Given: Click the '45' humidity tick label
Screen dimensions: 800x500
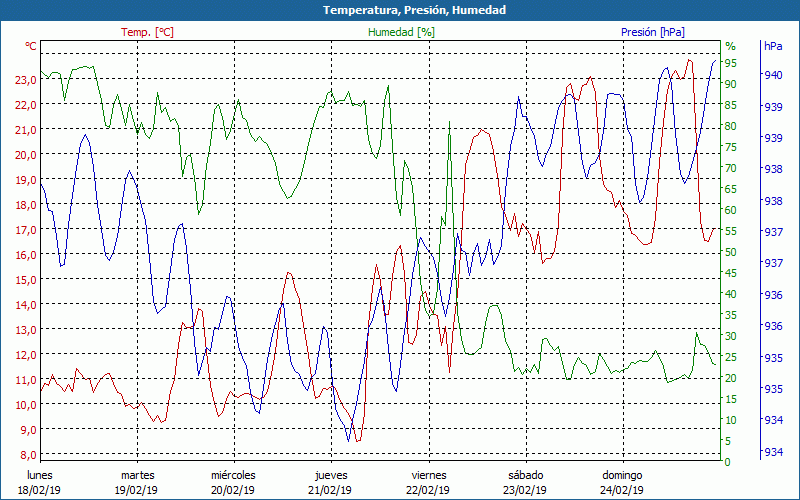Looking at the screenshot, I should (731, 273).
